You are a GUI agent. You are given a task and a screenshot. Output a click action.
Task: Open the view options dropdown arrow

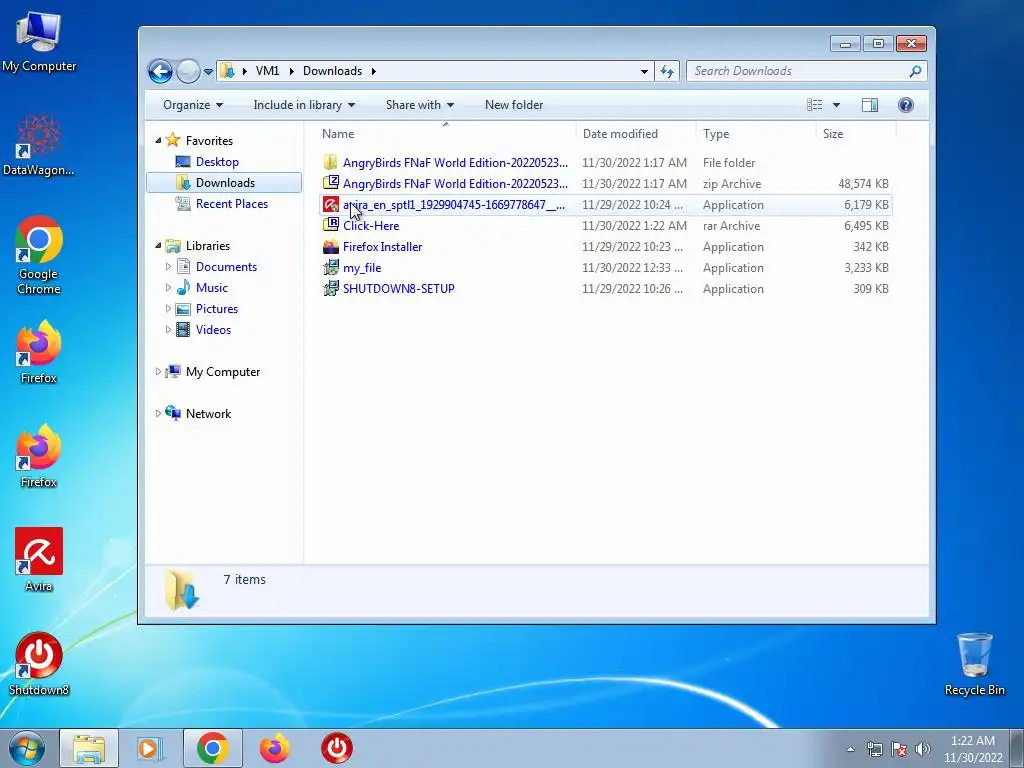(836, 105)
